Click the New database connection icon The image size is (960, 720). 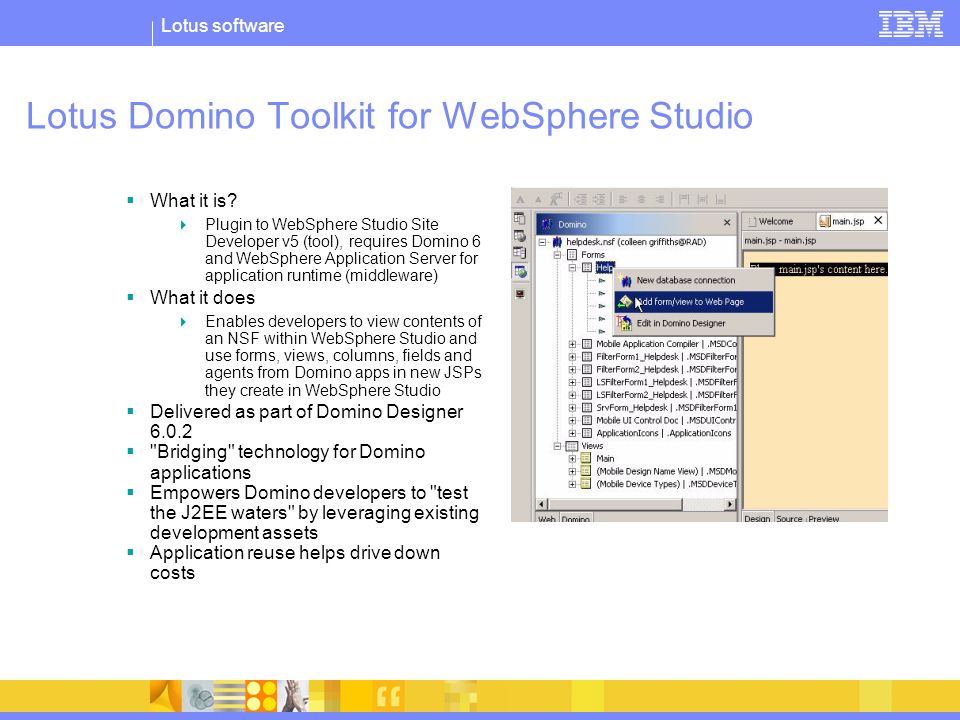point(626,281)
